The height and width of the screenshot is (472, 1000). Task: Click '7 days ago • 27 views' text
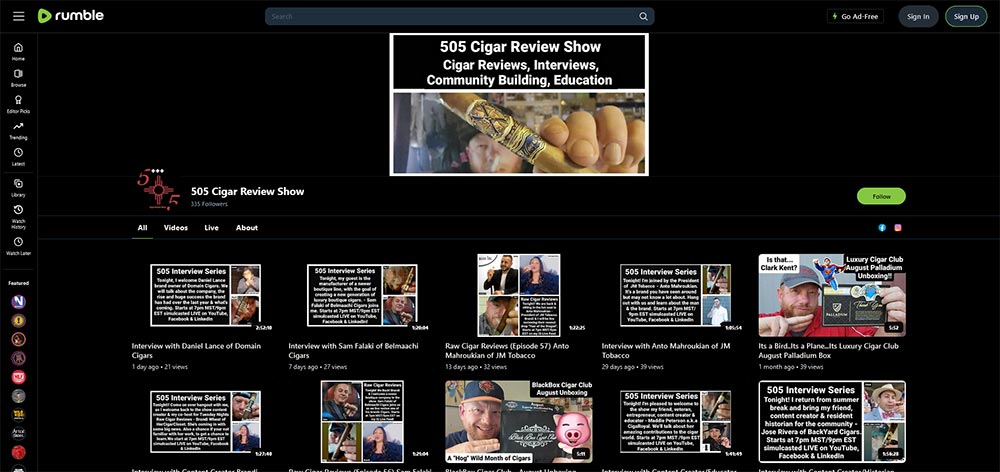[x=318, y=367]
